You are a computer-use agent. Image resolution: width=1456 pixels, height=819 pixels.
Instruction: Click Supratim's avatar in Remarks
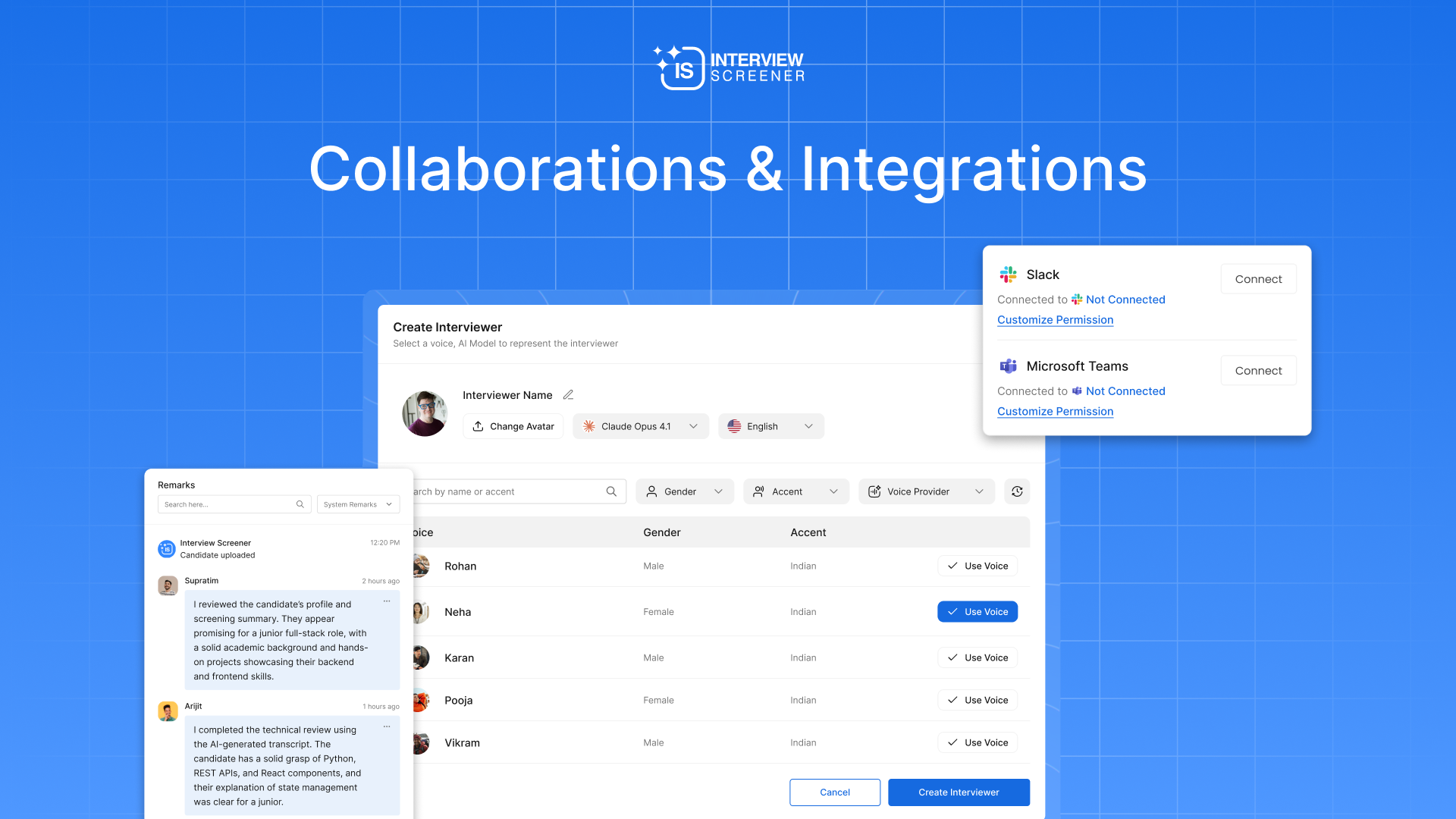pyautogui.click(x=168, y=585)
